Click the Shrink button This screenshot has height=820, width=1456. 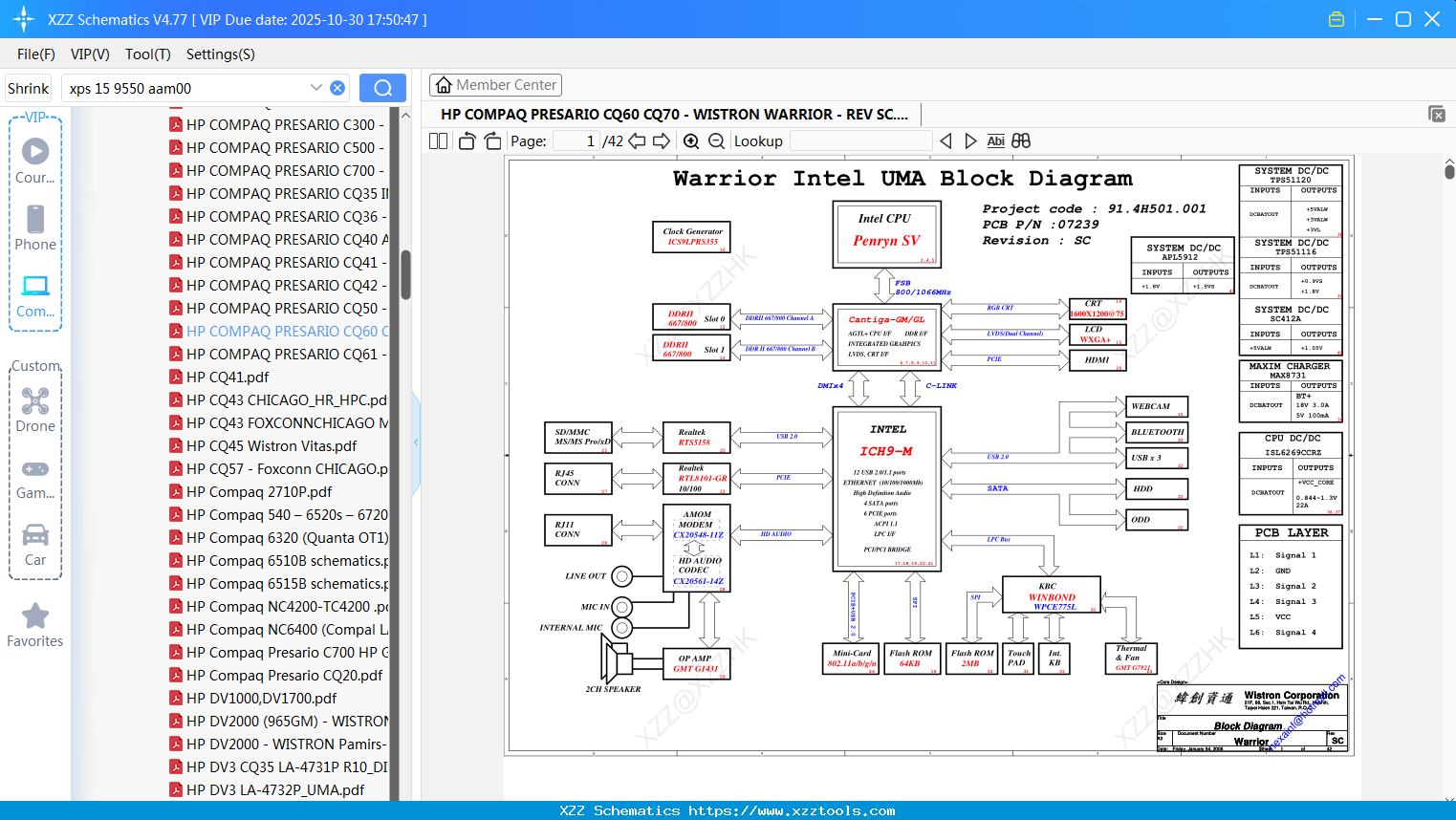[28, 88]
